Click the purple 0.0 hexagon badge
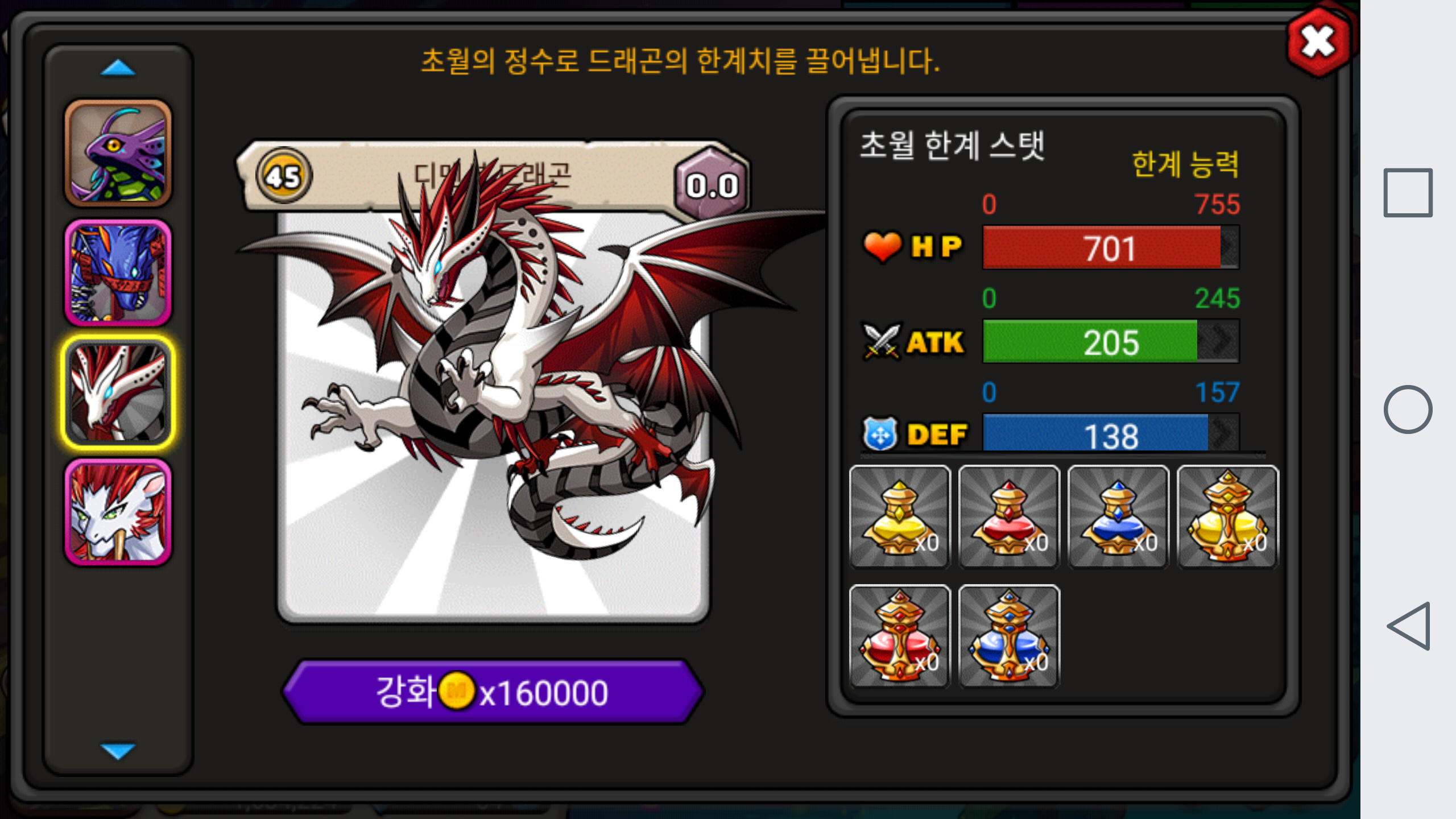Screen dimensions: 1456x819 [x=712, y=184]
